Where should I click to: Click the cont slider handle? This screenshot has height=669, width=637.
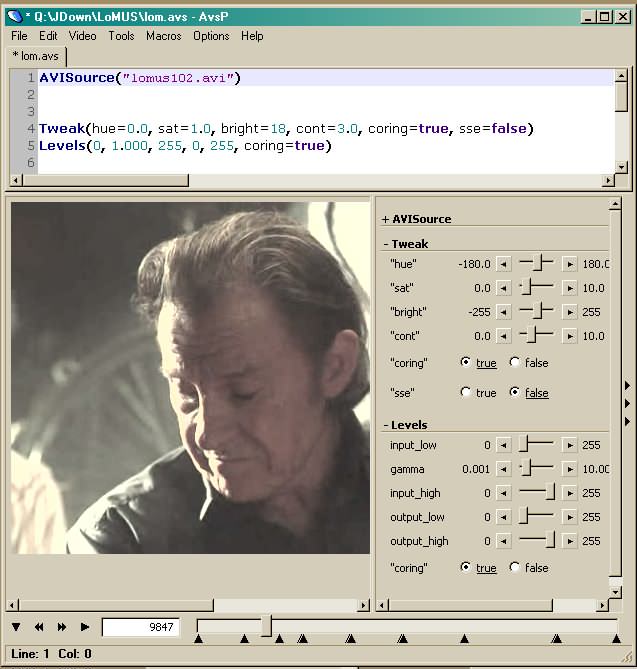click(531, 334)
